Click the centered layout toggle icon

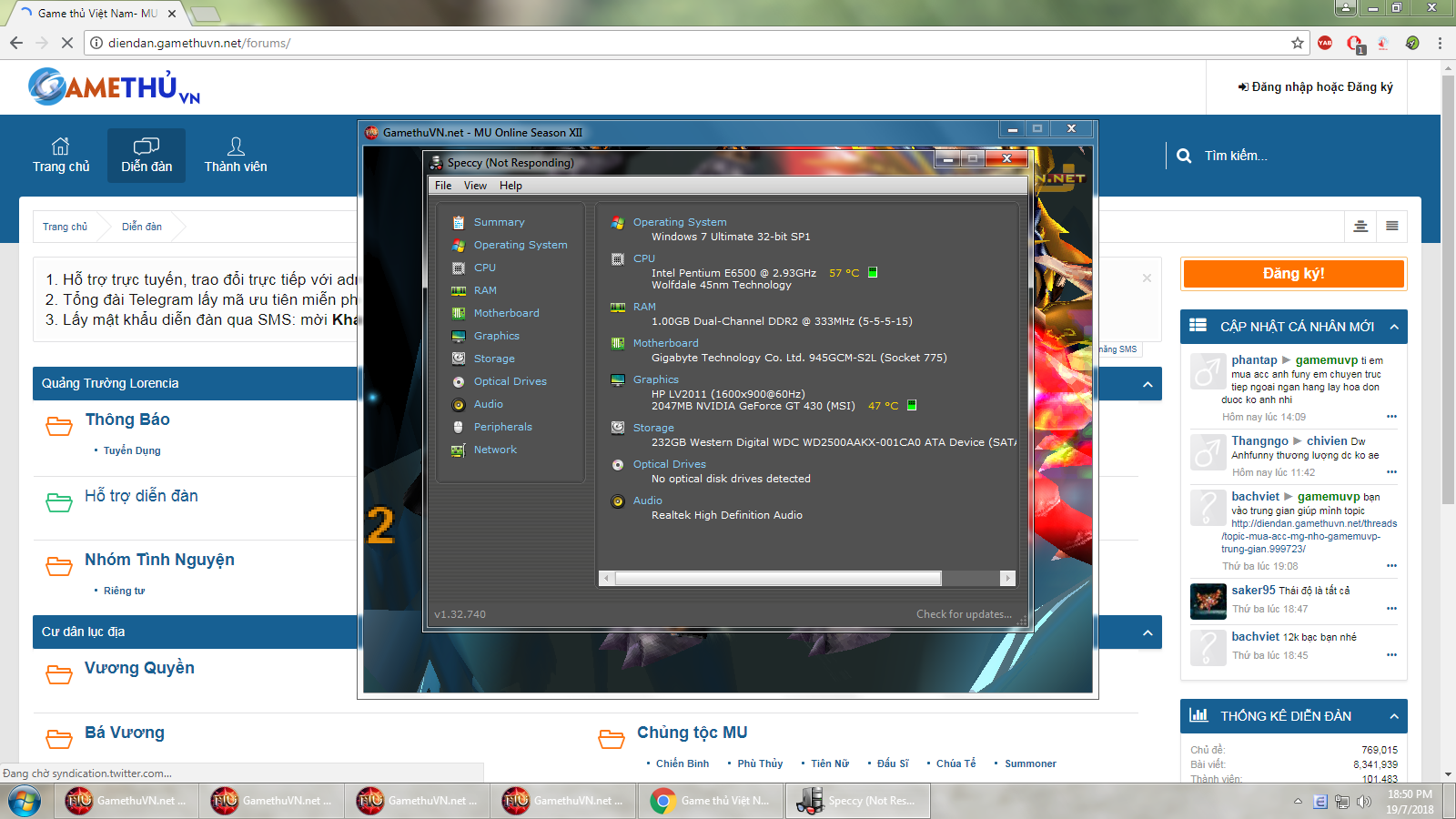(x=1360, y=226)
